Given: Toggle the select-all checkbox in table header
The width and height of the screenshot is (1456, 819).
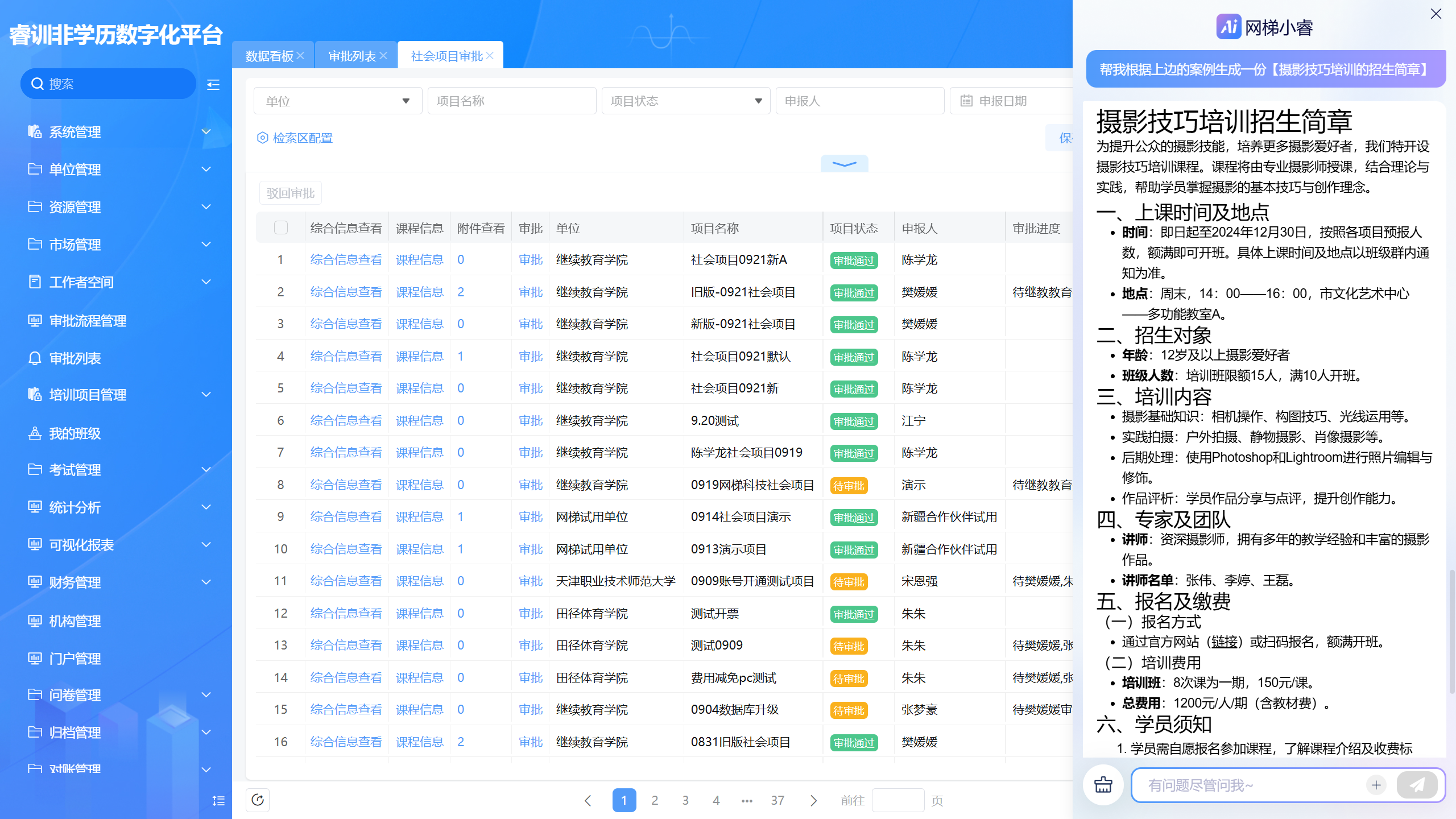Looking at the screenshot, I should (x=281, y=227).
